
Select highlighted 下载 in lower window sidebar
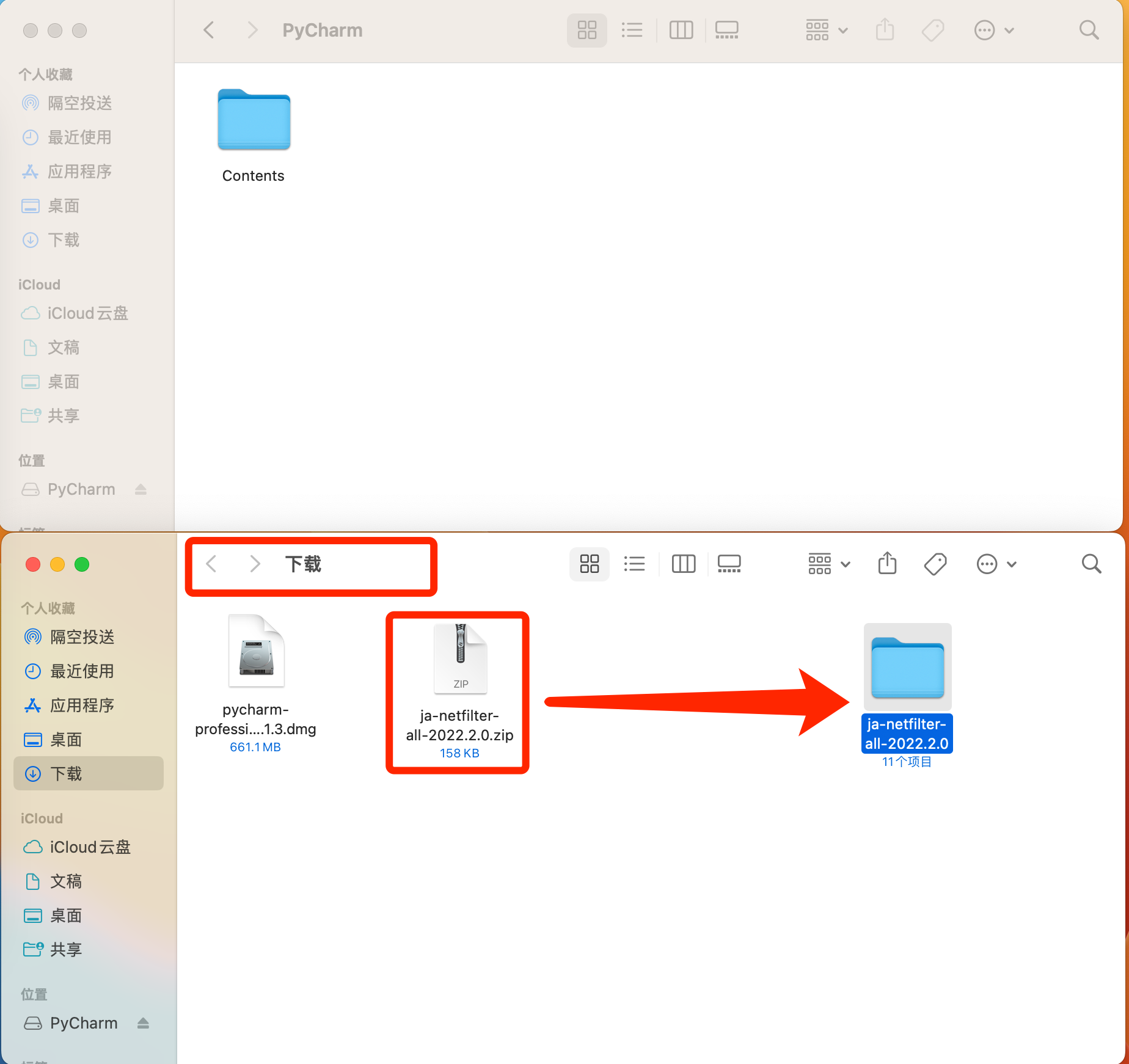89,774
